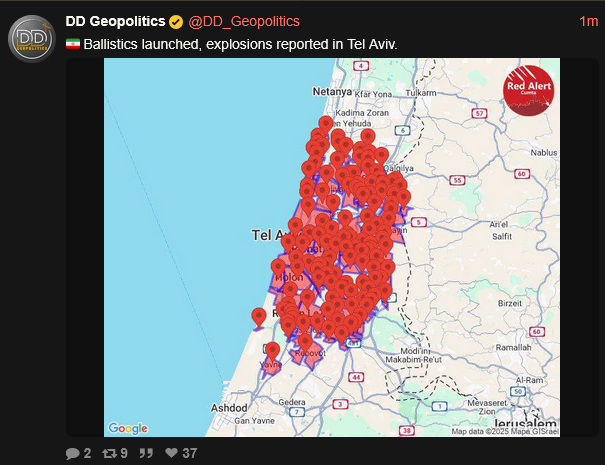Click the Nablus label on the map
This screenshot has height=465, width=605.
tap(544, 153)
